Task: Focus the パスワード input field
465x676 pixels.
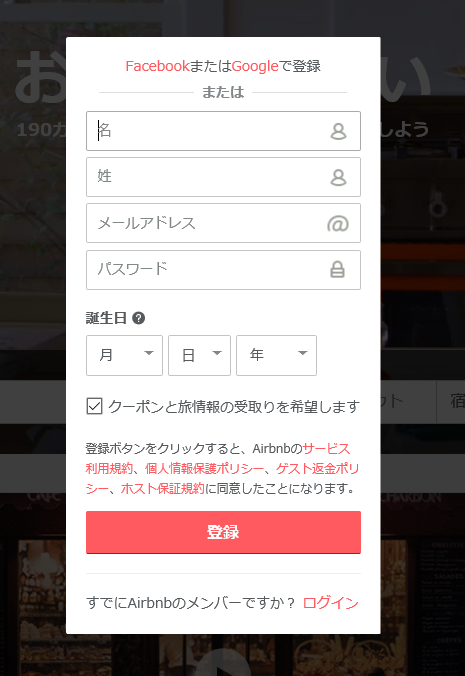Action: pyautogui.click(x=223, y=269)
